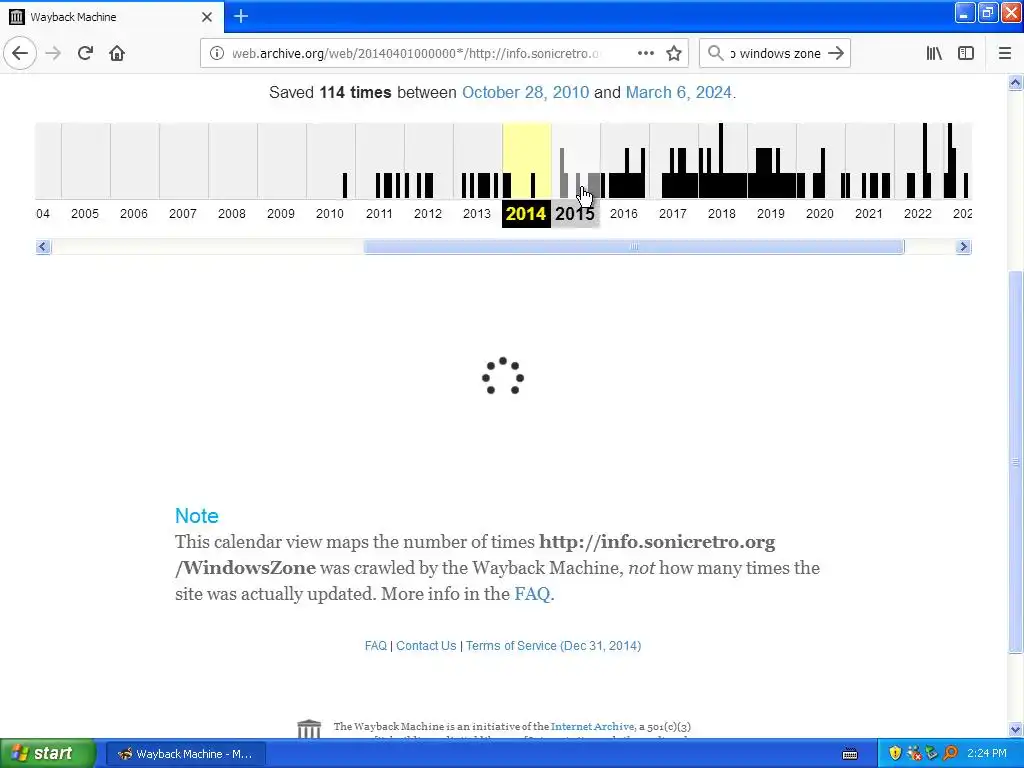Select year 2012 in the timeline
Viewport: 1024px width, 768px height.
pos(428,214)
